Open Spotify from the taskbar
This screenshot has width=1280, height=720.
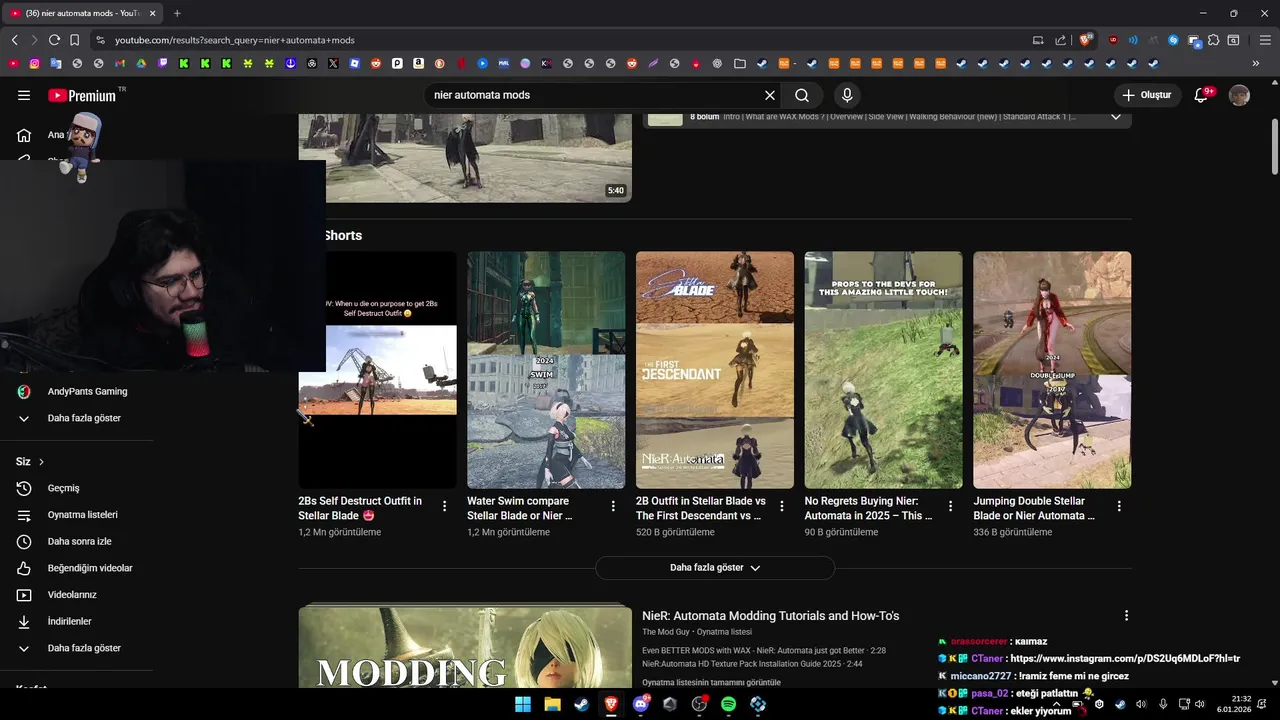(729, 704)
